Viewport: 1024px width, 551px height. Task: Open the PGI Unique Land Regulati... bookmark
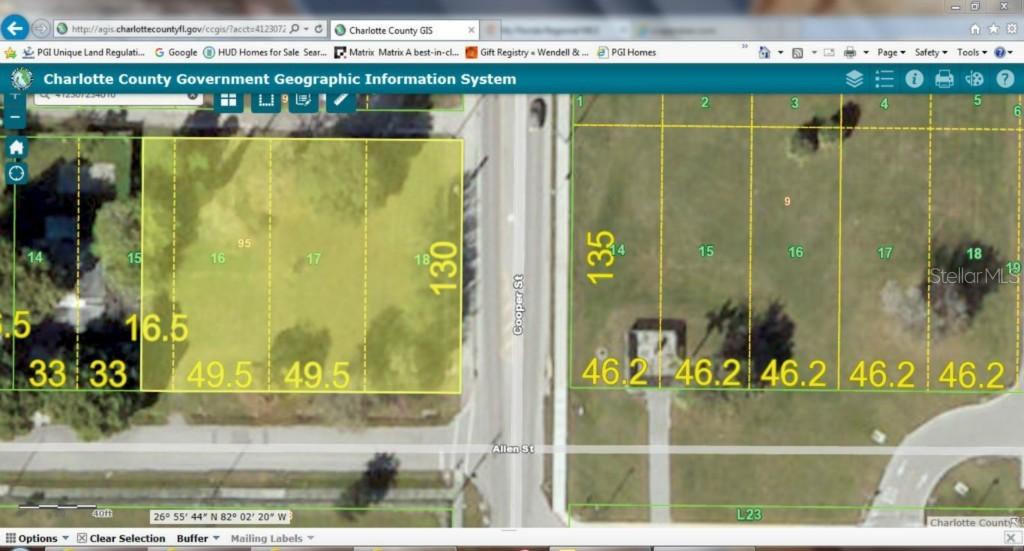tap(84, 52)
